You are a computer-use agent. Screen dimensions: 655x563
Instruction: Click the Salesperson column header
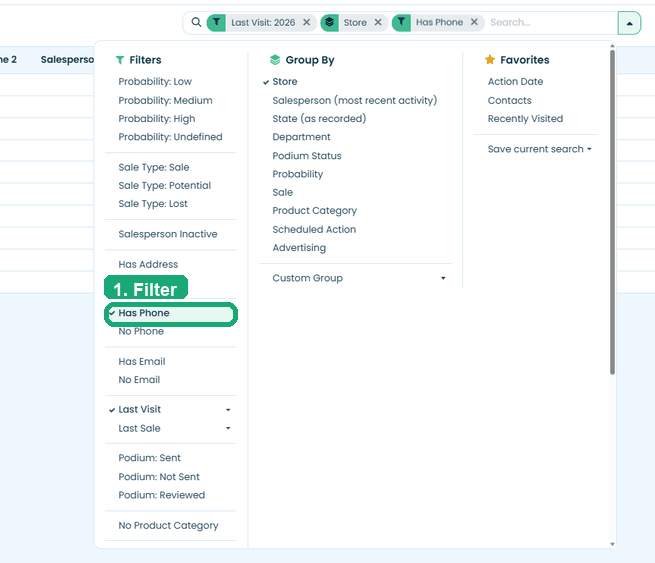[67, 60]
